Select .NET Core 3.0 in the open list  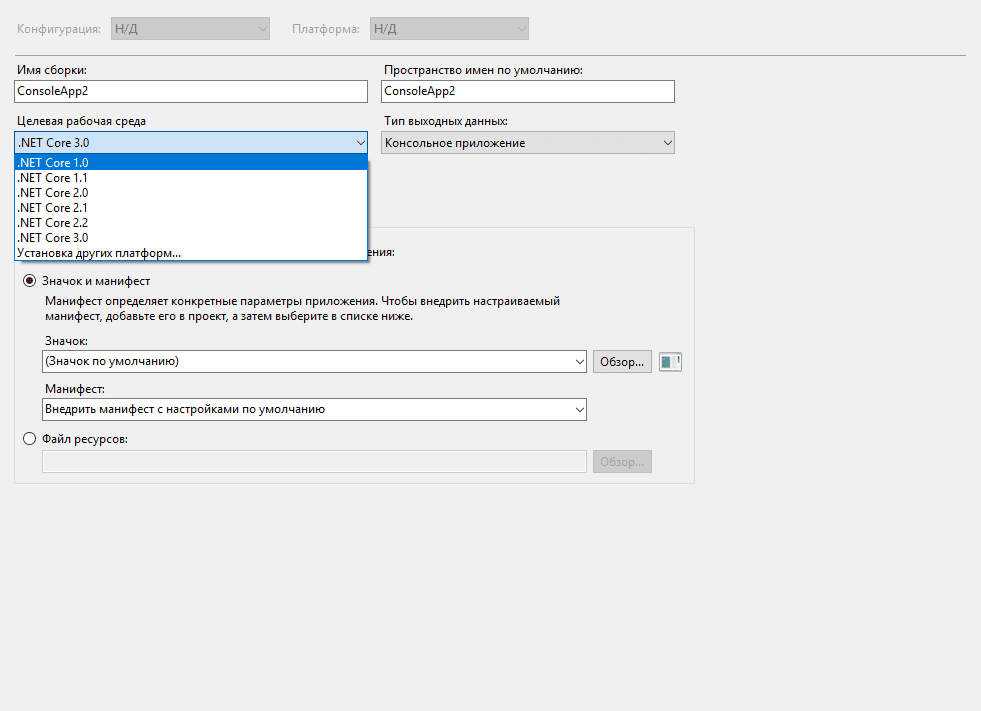pyautogui.click(x=191, y=238)
